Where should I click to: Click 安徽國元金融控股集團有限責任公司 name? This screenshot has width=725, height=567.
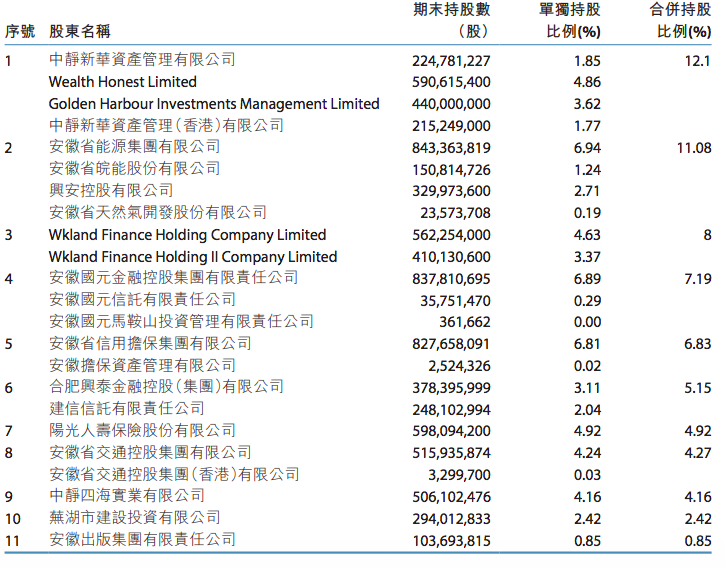173,278
